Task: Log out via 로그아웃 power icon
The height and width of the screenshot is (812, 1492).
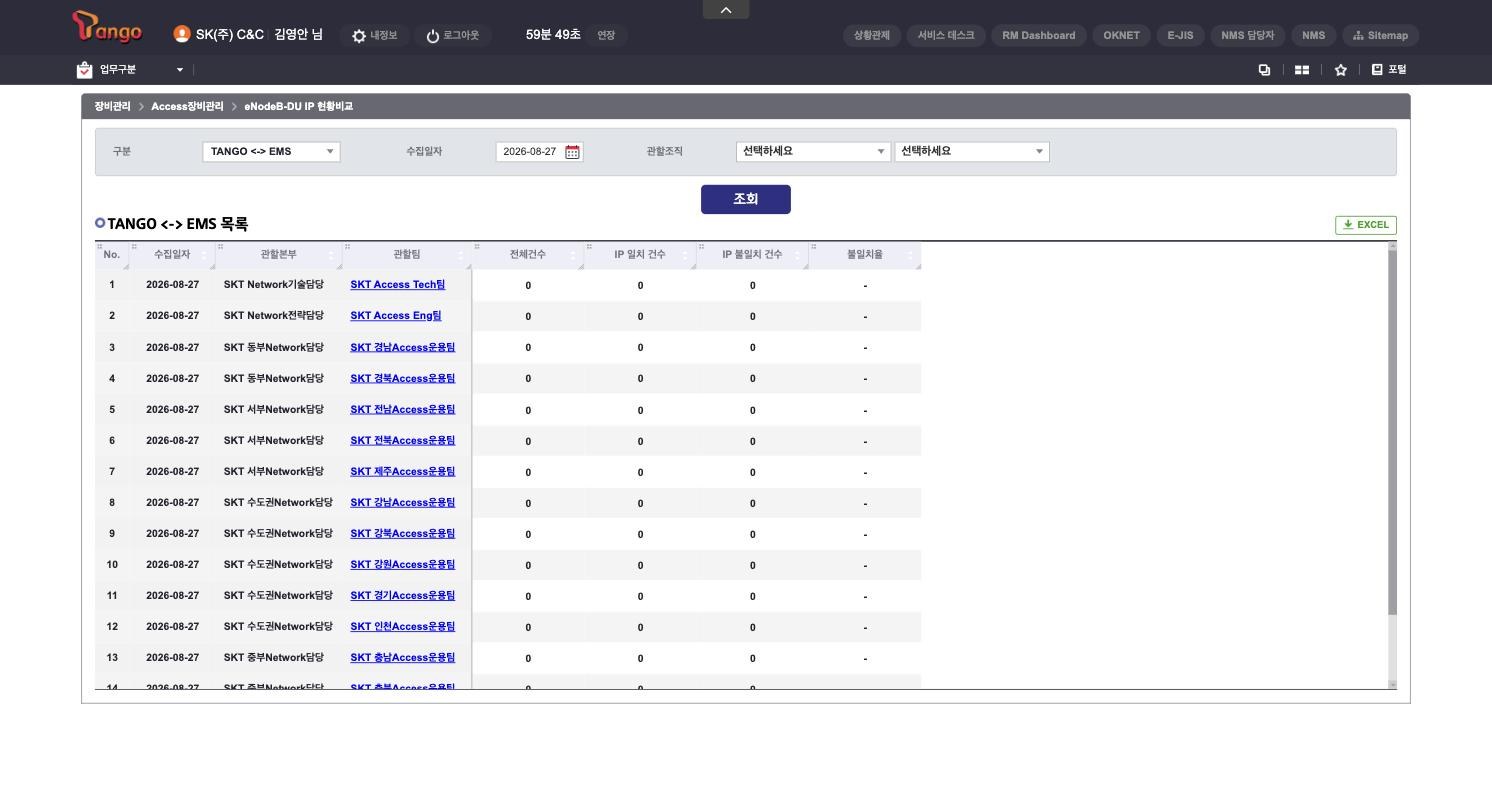Action: click(453, 35)
